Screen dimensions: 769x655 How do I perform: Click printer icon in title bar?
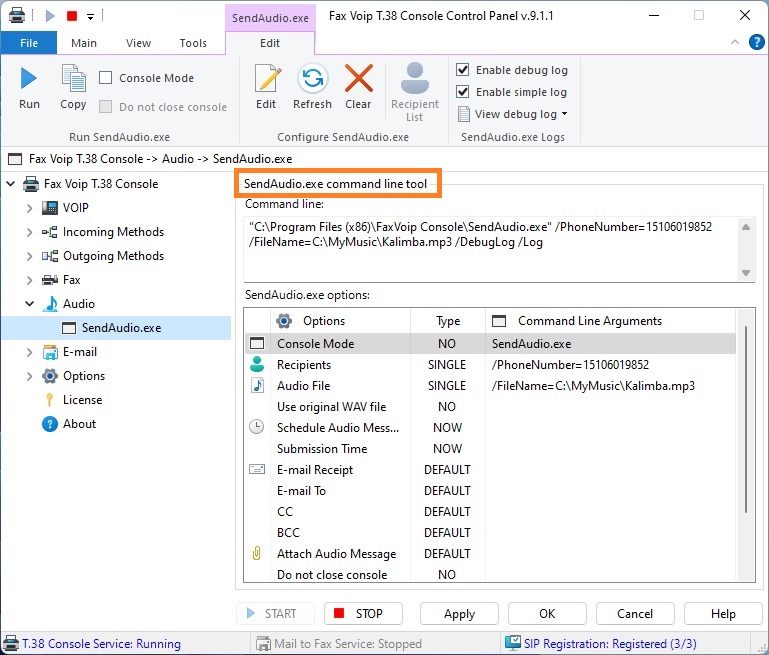17,15
